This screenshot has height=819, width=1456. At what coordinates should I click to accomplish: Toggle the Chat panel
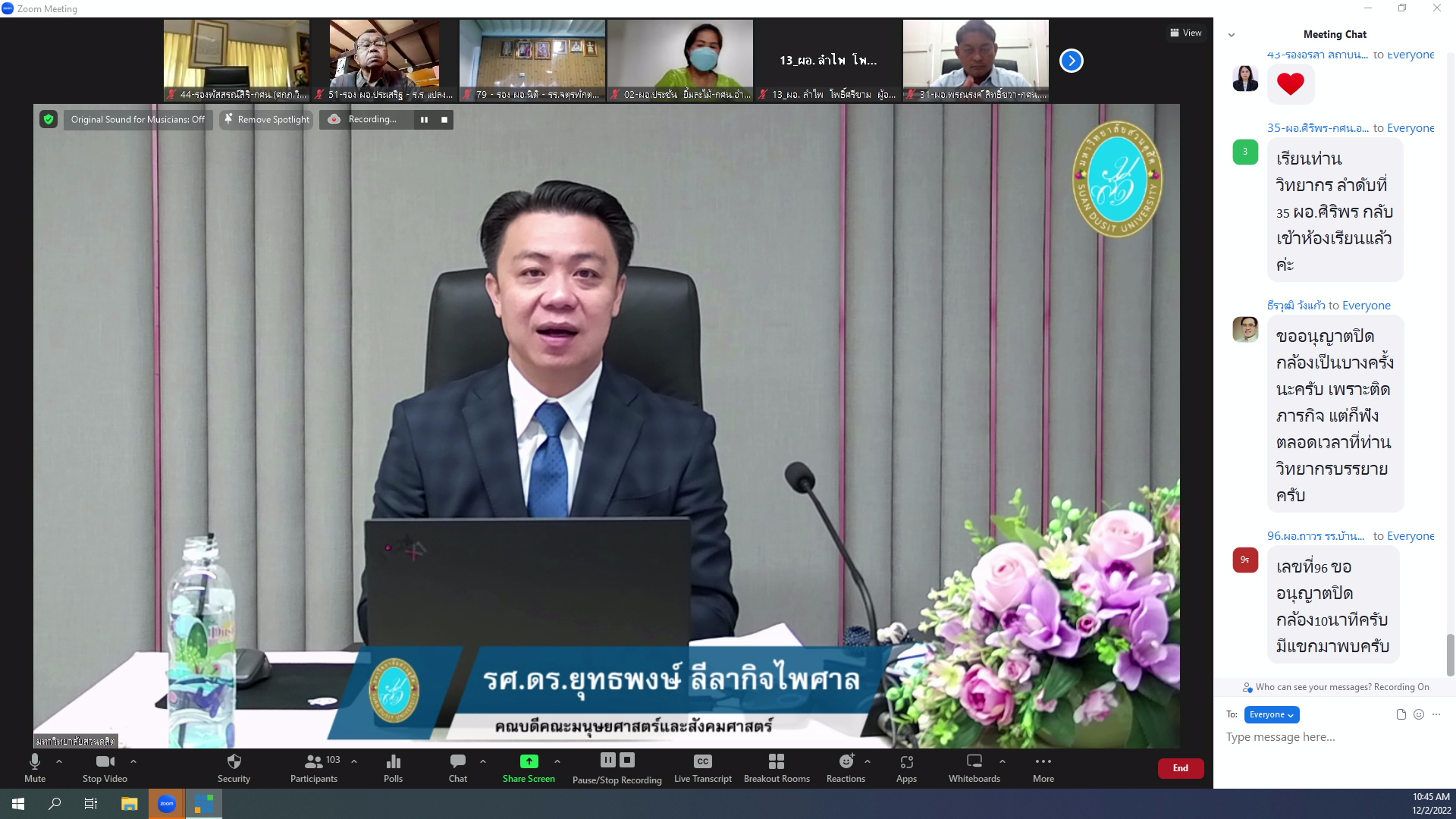(x=458, y=767)
